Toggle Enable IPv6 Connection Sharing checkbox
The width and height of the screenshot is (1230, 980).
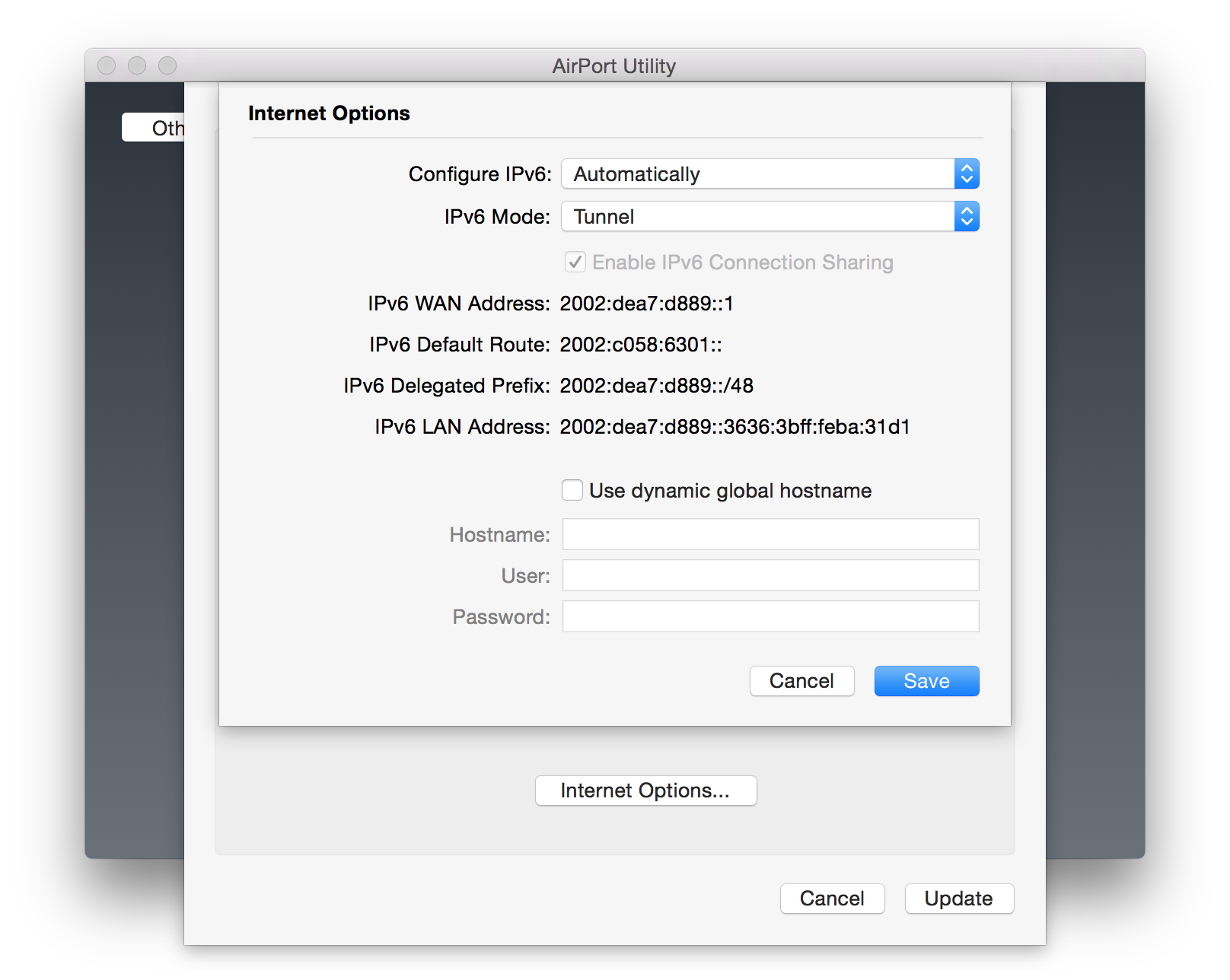pyautogui.click(x=575, y=262)
